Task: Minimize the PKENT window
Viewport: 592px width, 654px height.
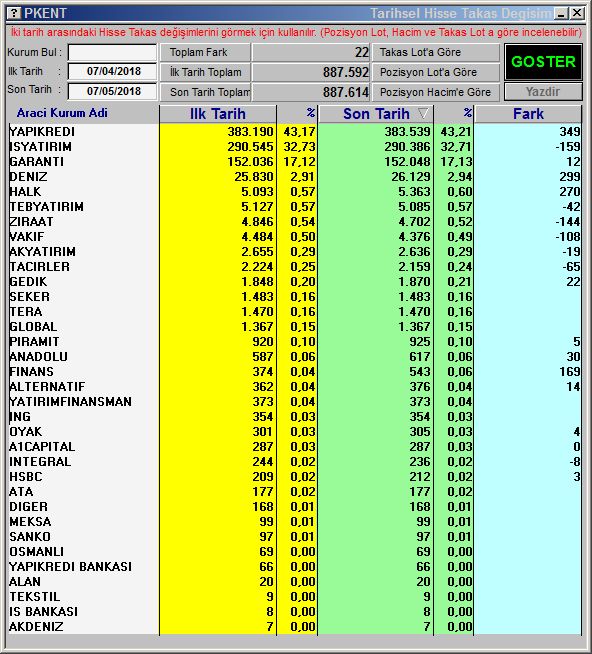Action: tap(561, 13)
